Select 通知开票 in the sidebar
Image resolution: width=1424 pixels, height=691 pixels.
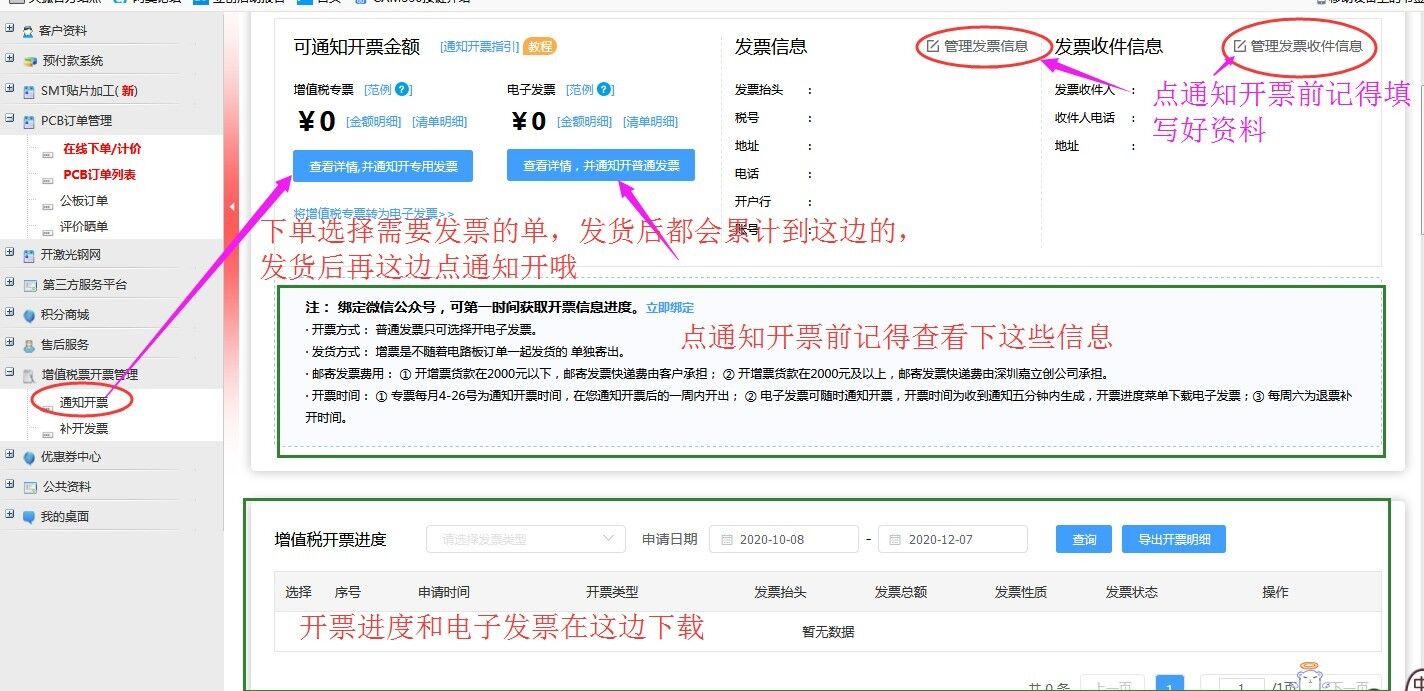(83, 402)
